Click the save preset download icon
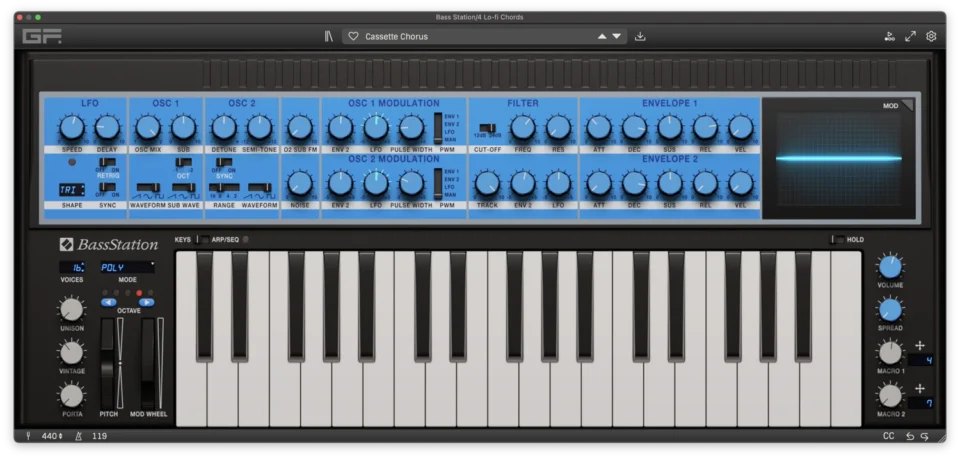 (x=640, y=37)
